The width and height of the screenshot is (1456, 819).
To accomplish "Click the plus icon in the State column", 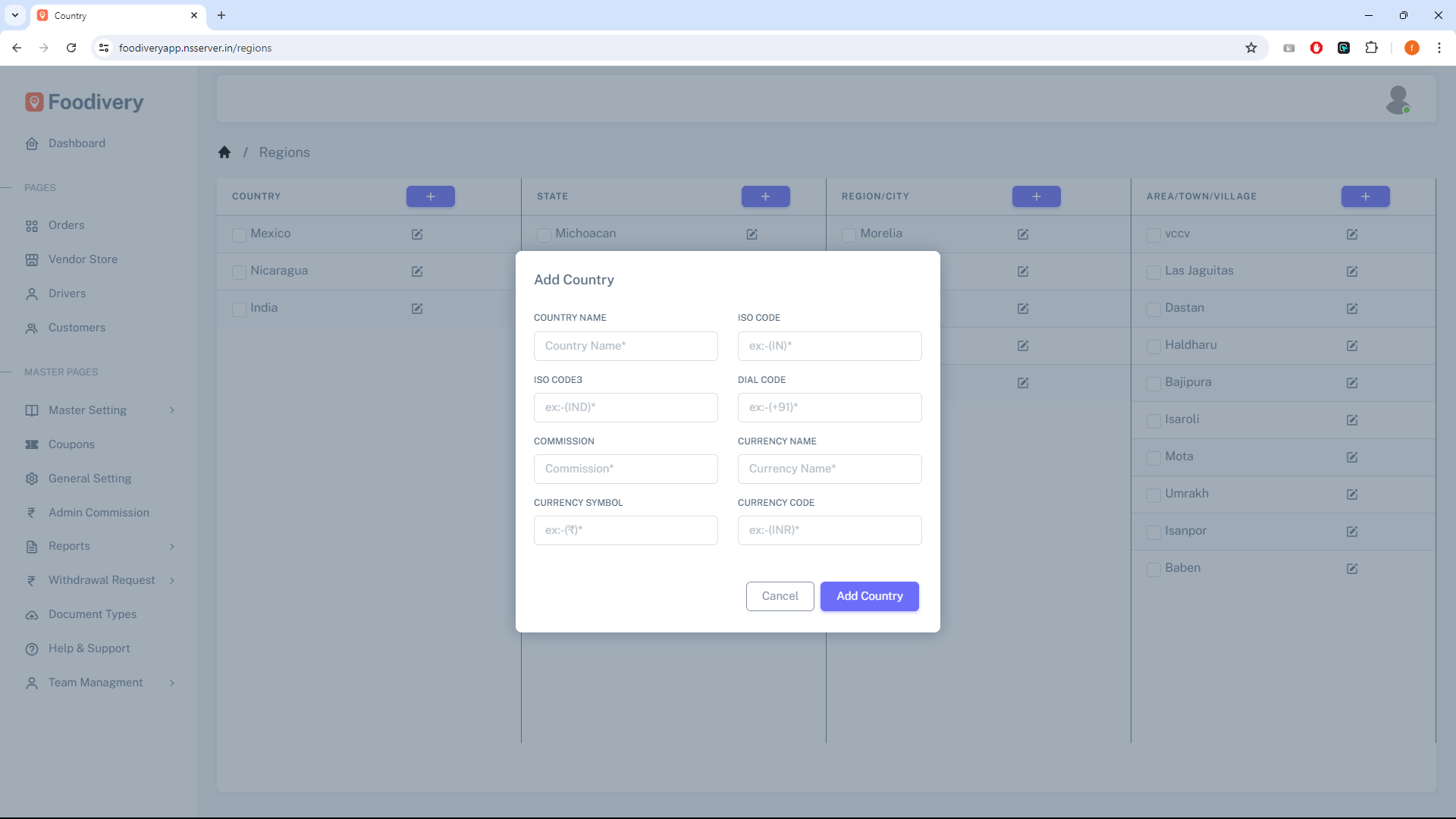I will pos(765,196).
